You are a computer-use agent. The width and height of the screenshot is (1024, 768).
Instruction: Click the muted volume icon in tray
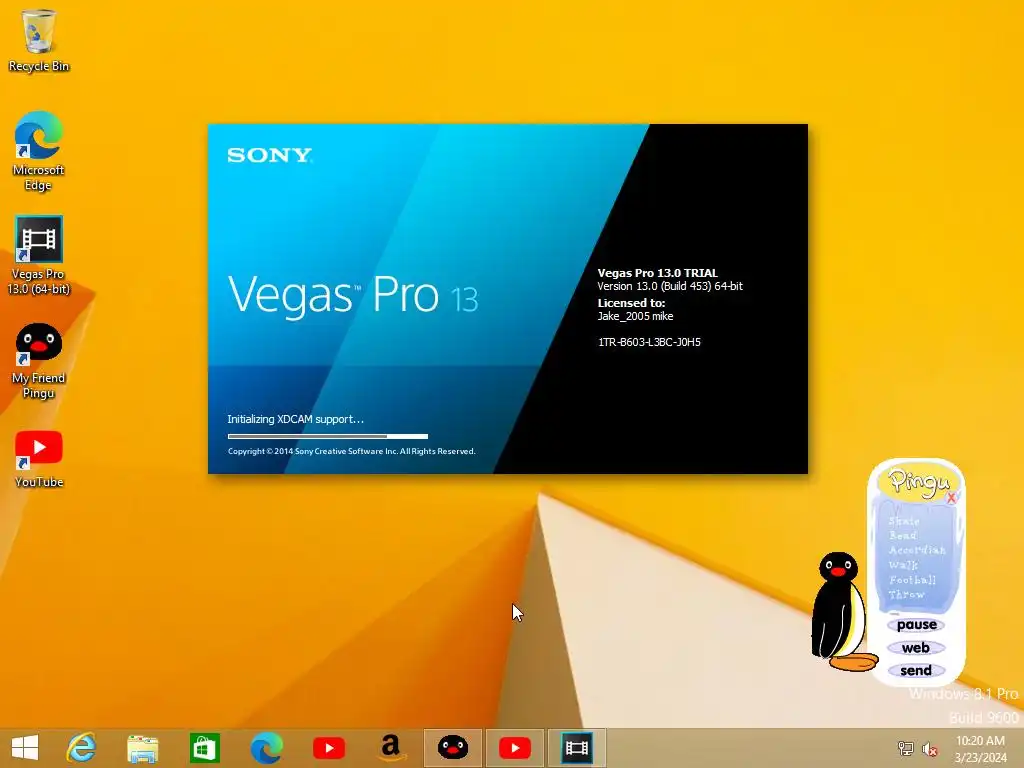pyautogui.click(x=929, y=748)
